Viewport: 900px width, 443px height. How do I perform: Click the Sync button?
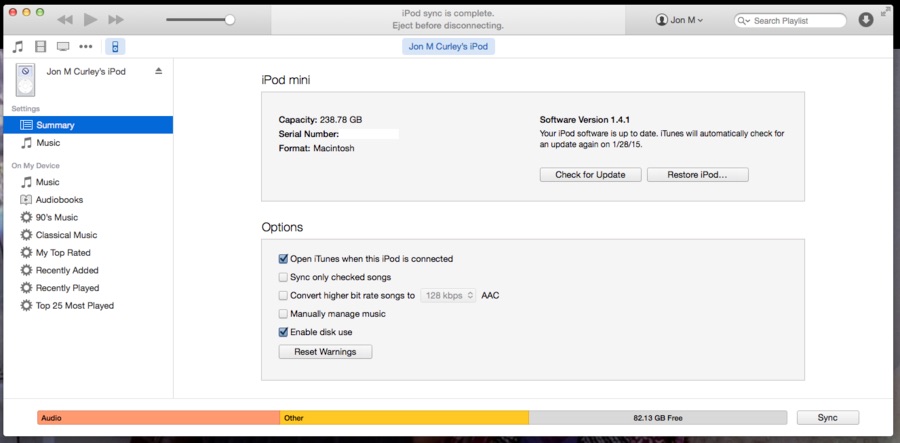click(828, 418)
